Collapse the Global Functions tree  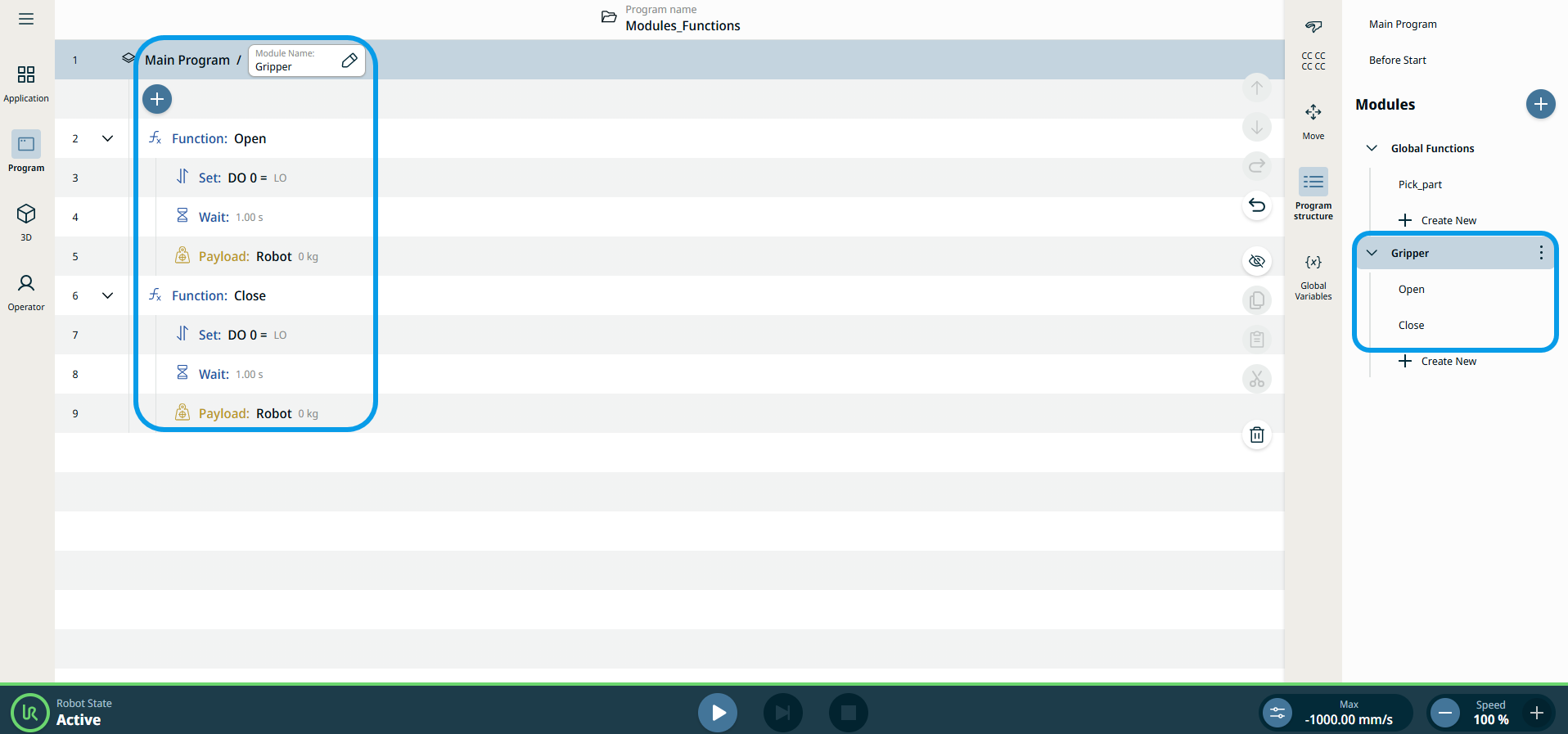[1372, 148]
